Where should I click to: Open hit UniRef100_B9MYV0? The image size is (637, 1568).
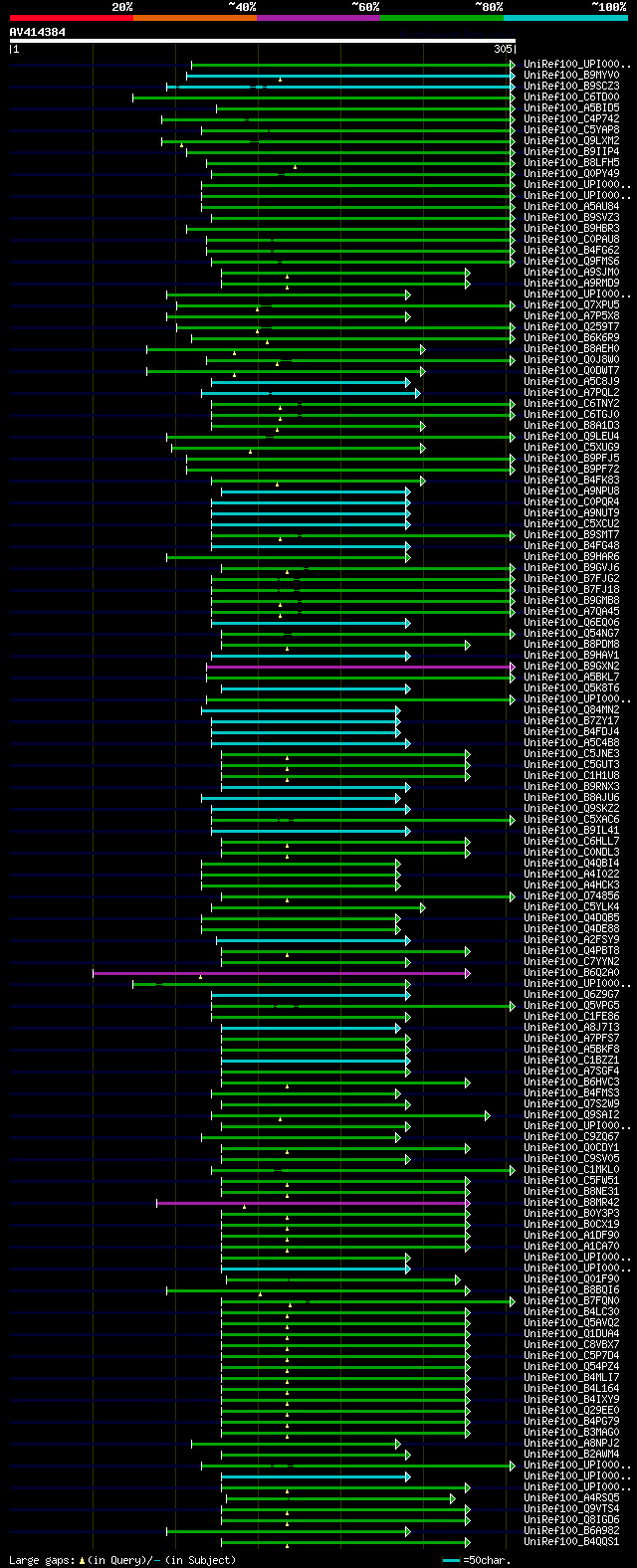[x=571, y=75]
